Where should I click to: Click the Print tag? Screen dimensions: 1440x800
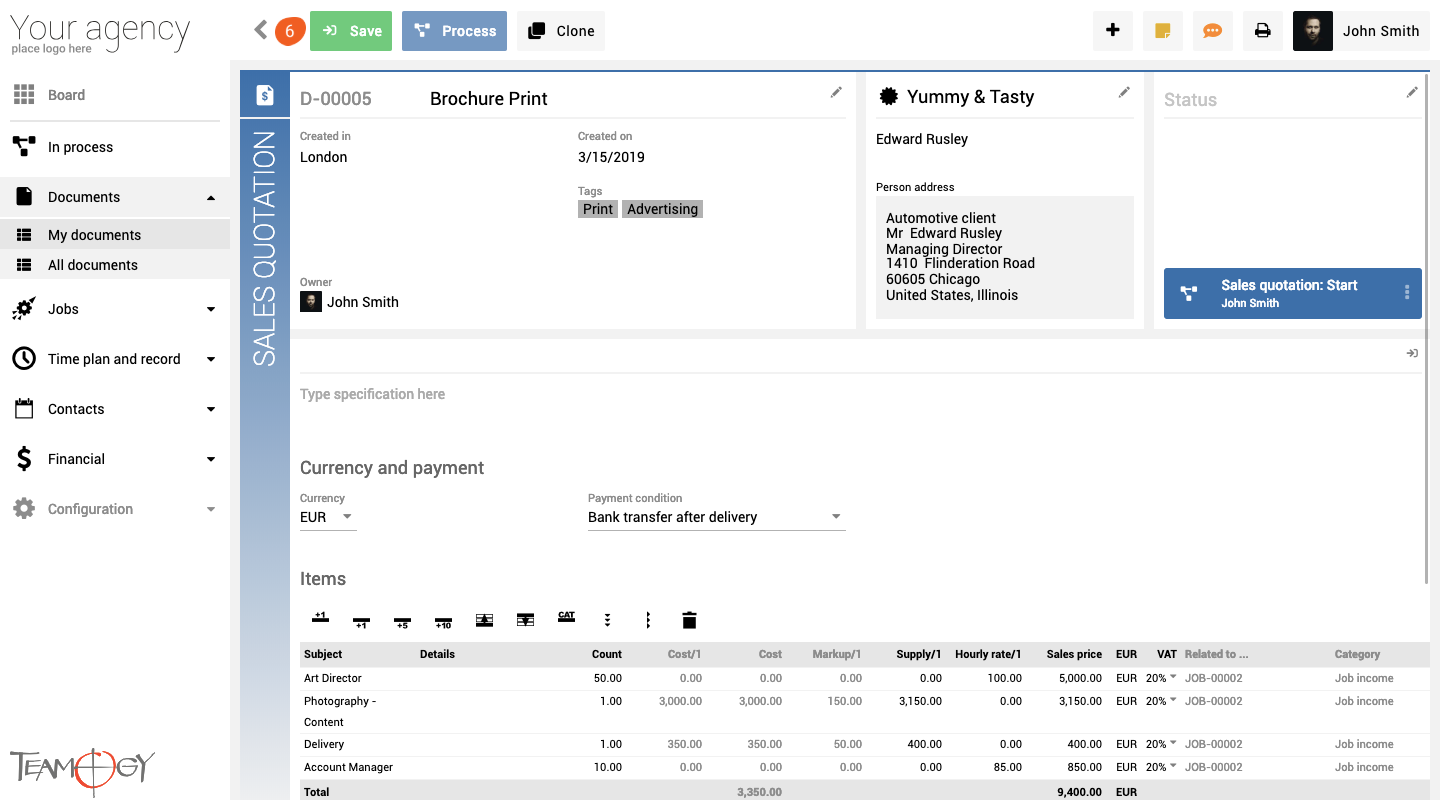(x=598, y=209)
